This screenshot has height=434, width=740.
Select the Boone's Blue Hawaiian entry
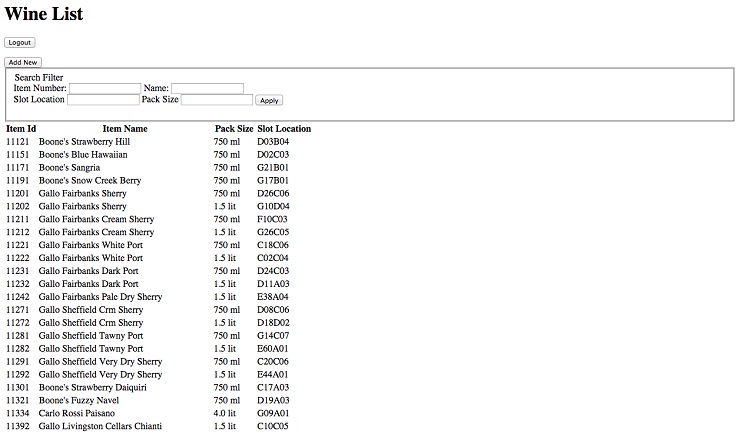pos(83,155)
